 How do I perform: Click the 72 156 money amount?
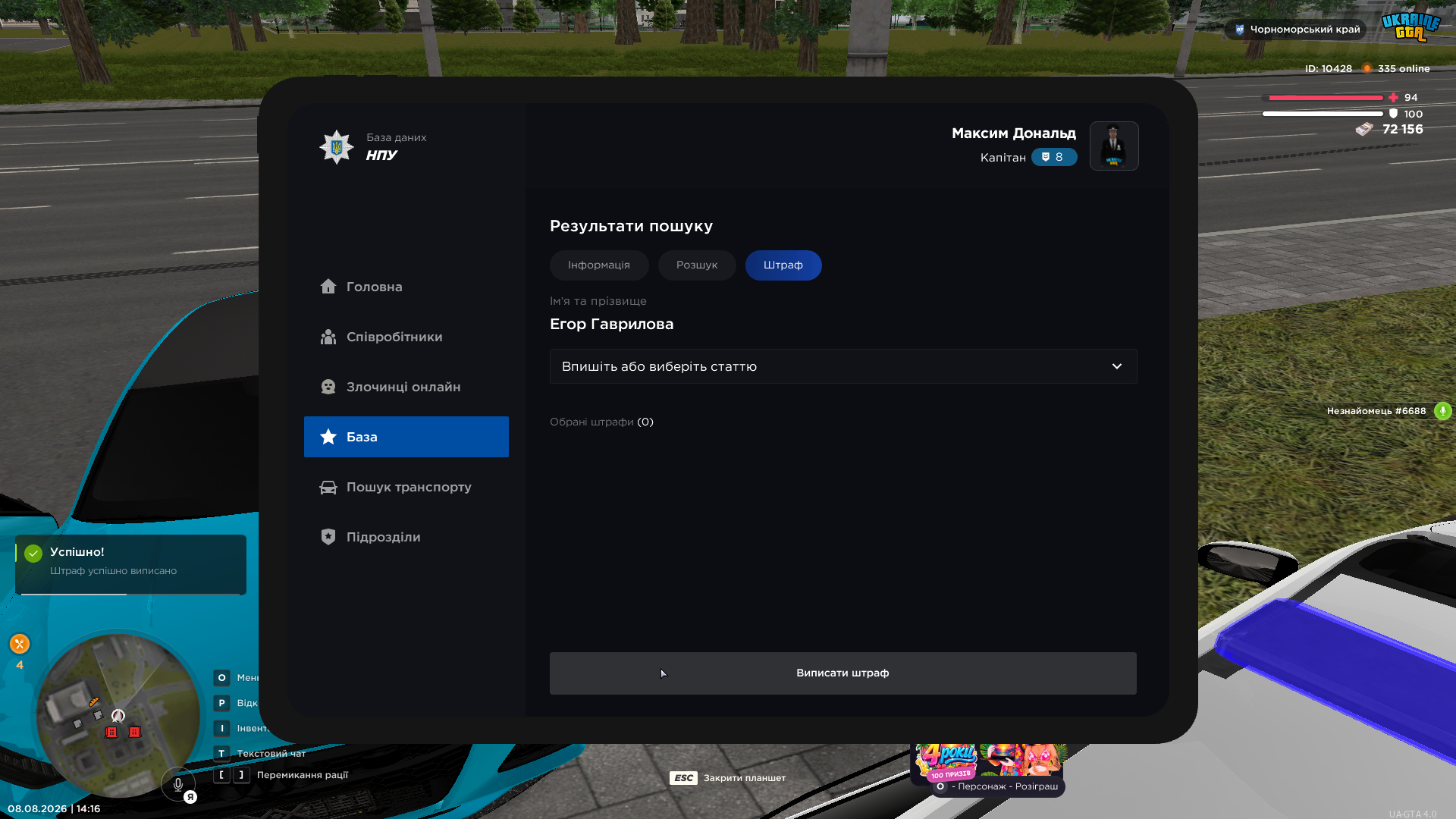(x=1403, y=129)
